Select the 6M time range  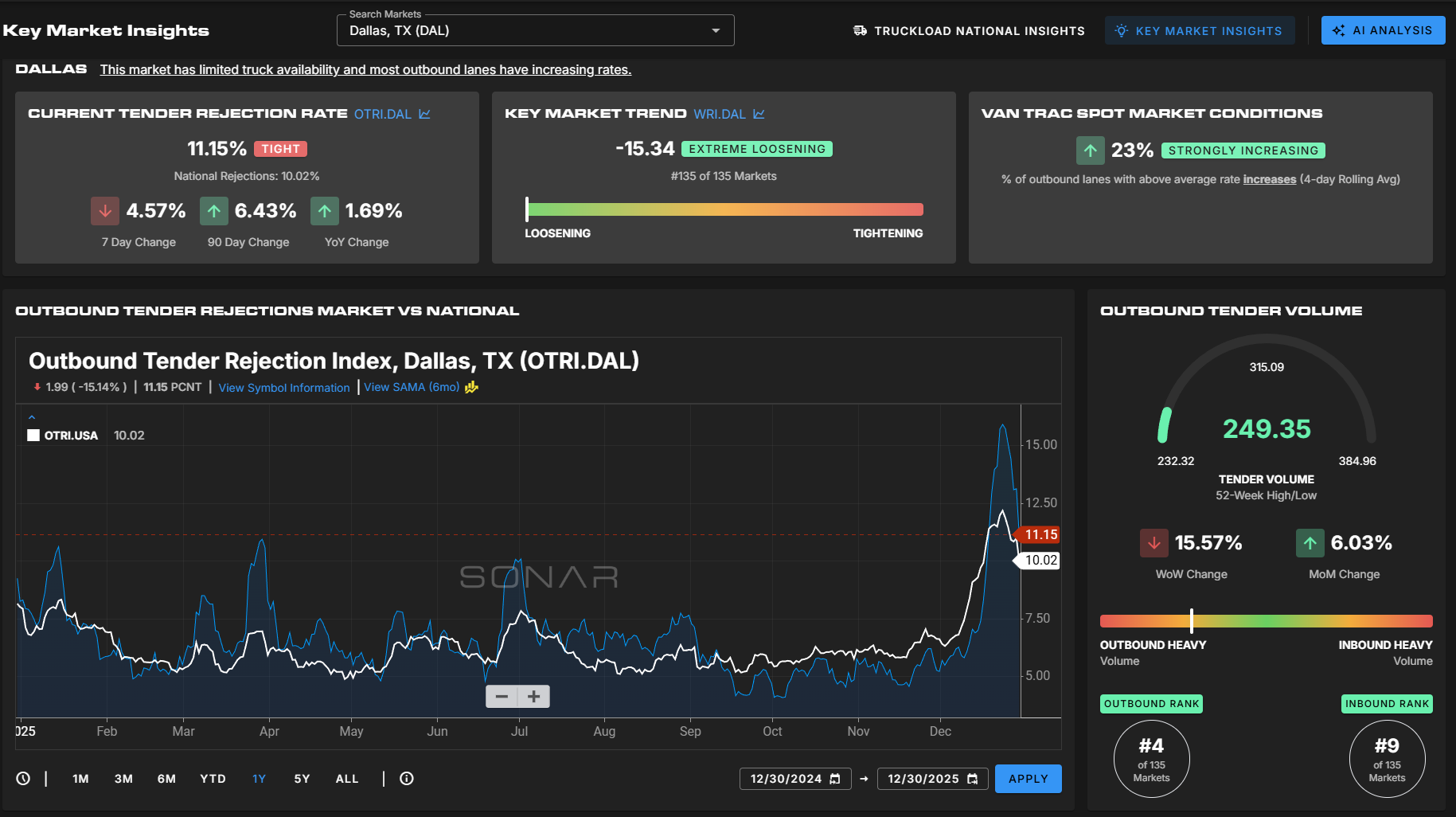coord(166,779)
